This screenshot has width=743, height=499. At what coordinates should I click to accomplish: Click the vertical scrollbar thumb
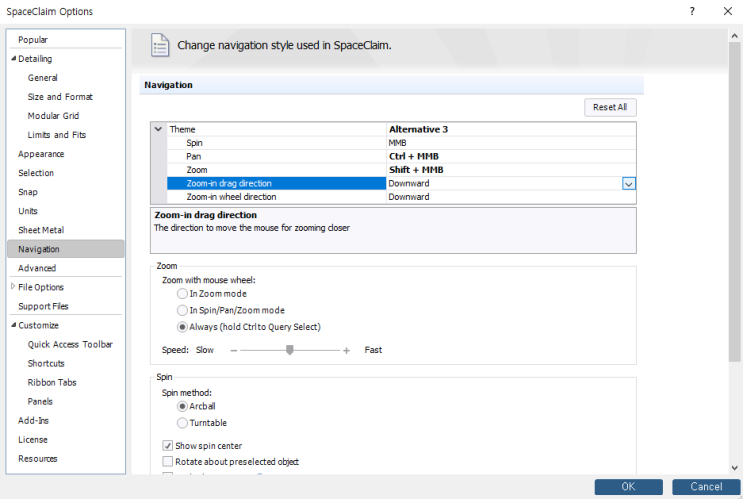point(734,201)
